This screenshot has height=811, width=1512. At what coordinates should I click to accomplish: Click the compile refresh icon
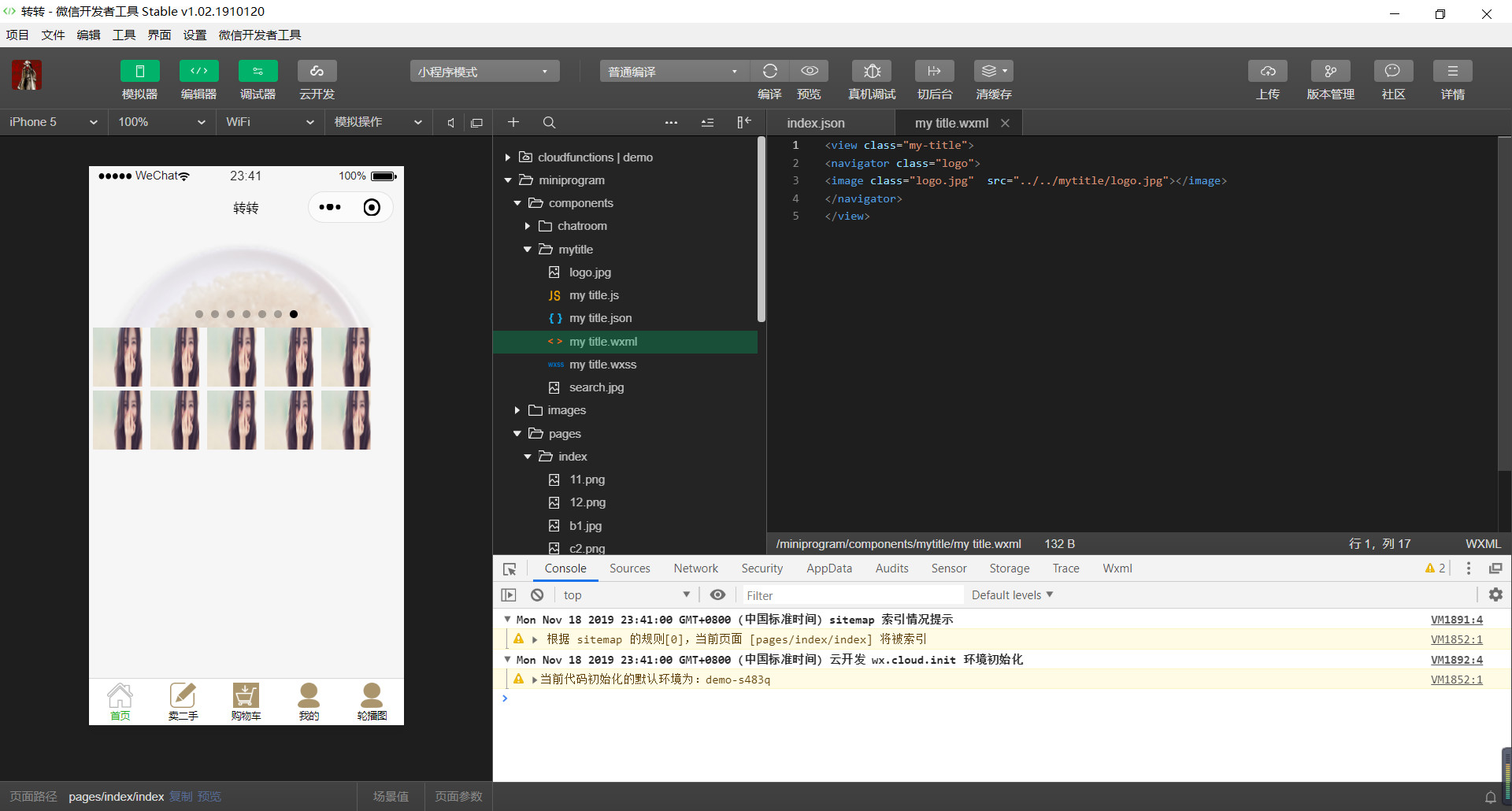pos(769,72)
